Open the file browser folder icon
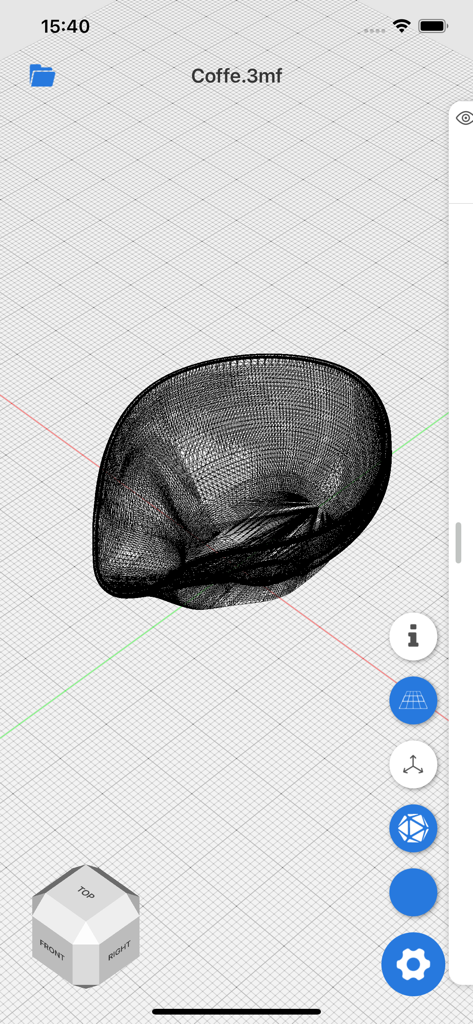The image size is (473, 1024). pyautogui.click(x=42, y=76)
